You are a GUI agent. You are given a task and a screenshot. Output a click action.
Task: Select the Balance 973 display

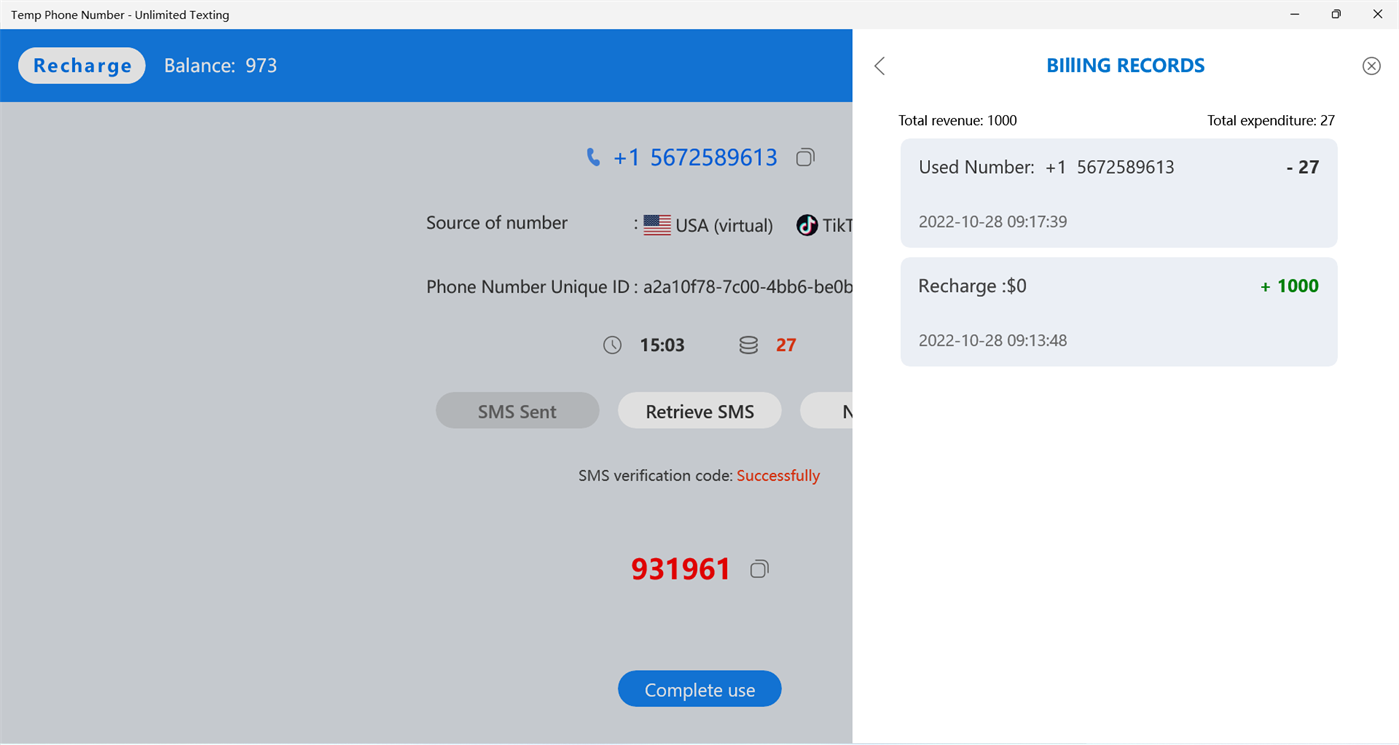click(220, 65)
